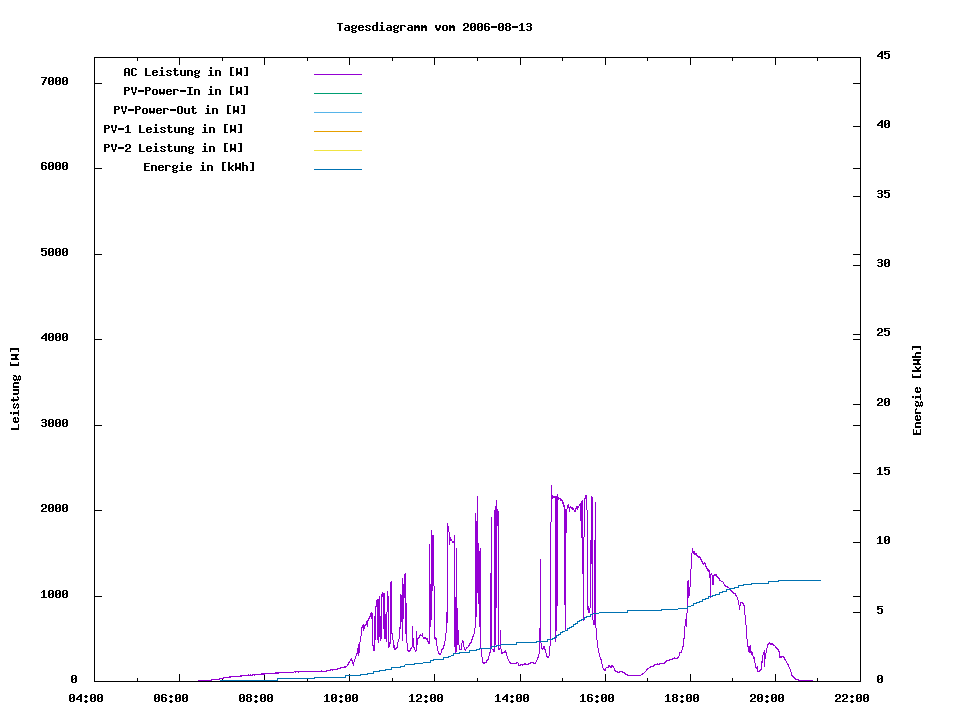The image size is (960, 720).
Task: Click the left axis title Leistung [W]
Action: tap(16, 389)
